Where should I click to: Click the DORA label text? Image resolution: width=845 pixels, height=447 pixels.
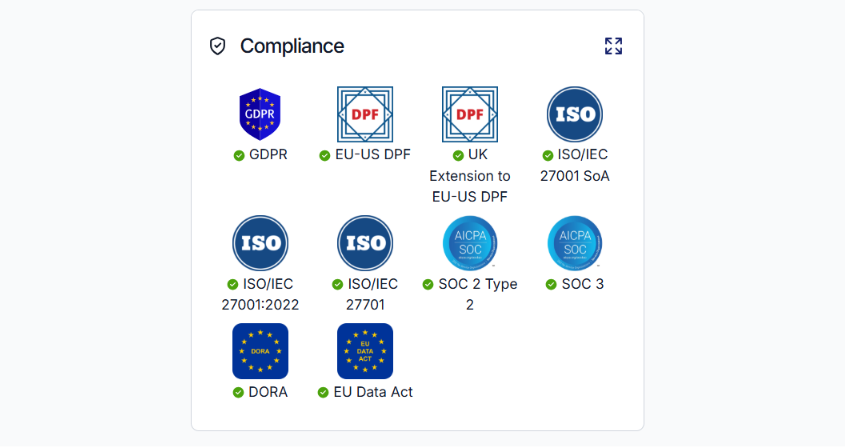click(x=268, y=392)
